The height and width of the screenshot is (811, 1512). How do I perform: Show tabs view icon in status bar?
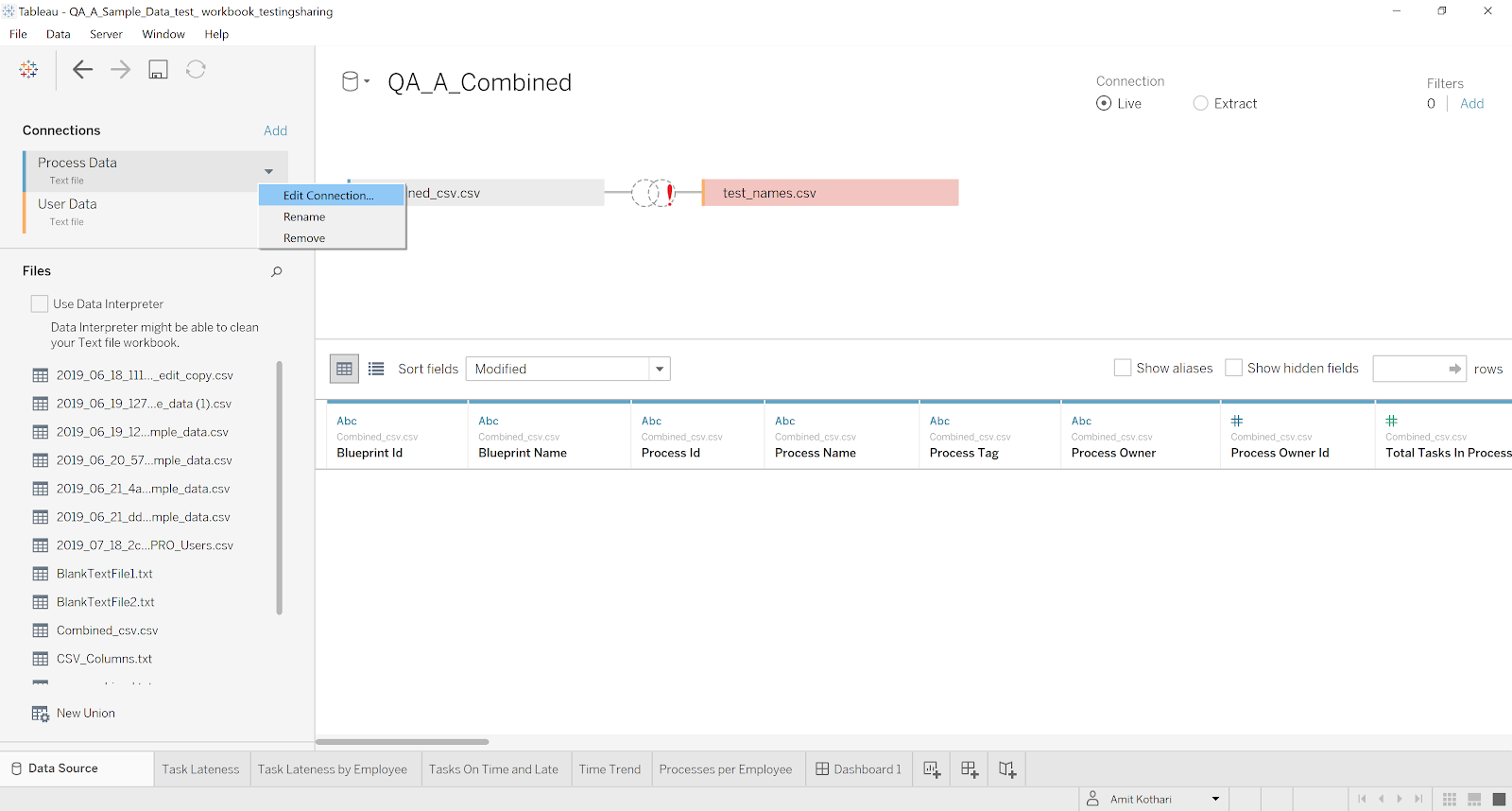[x=1499, y=800]
